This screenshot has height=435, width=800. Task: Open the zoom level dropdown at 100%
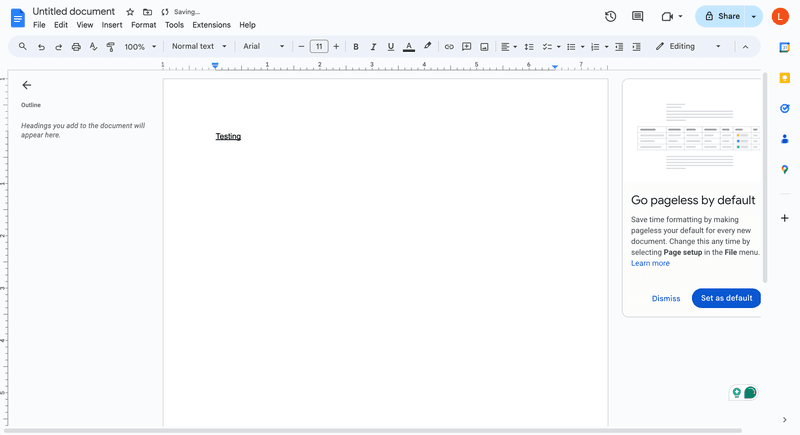click(x=140, y=47)
